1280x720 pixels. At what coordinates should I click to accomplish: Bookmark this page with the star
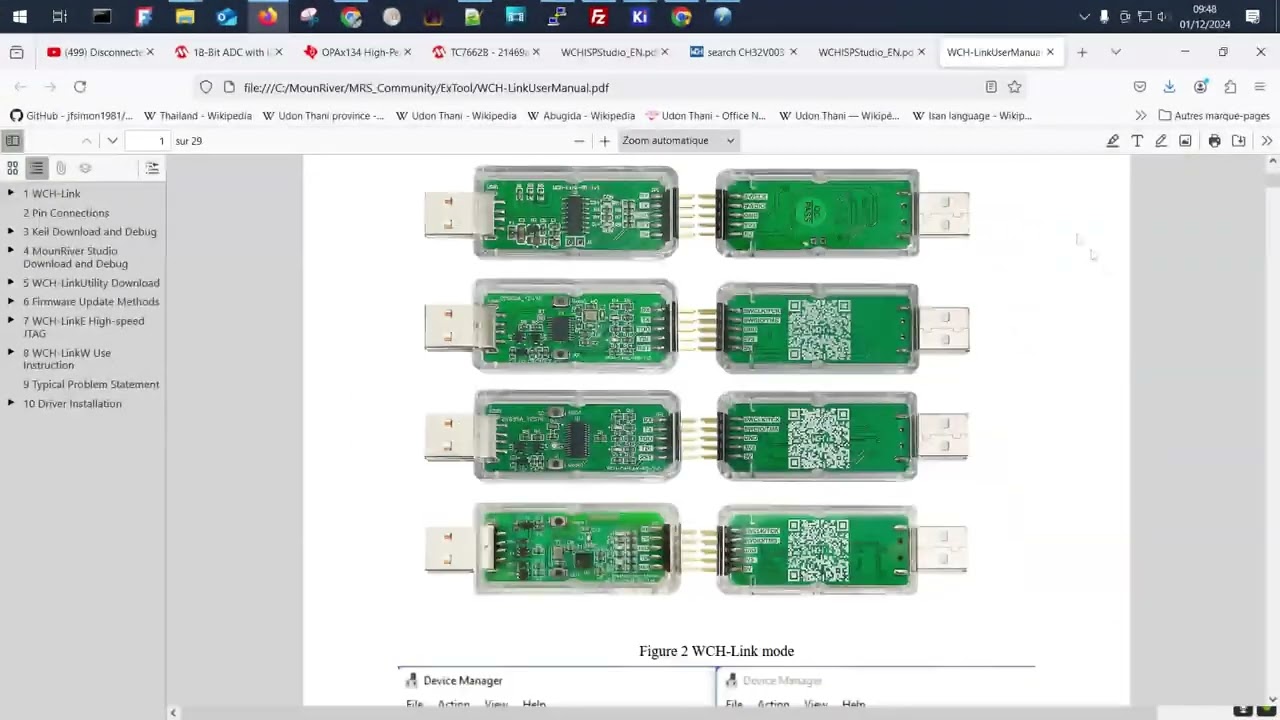coord(1015,87)
